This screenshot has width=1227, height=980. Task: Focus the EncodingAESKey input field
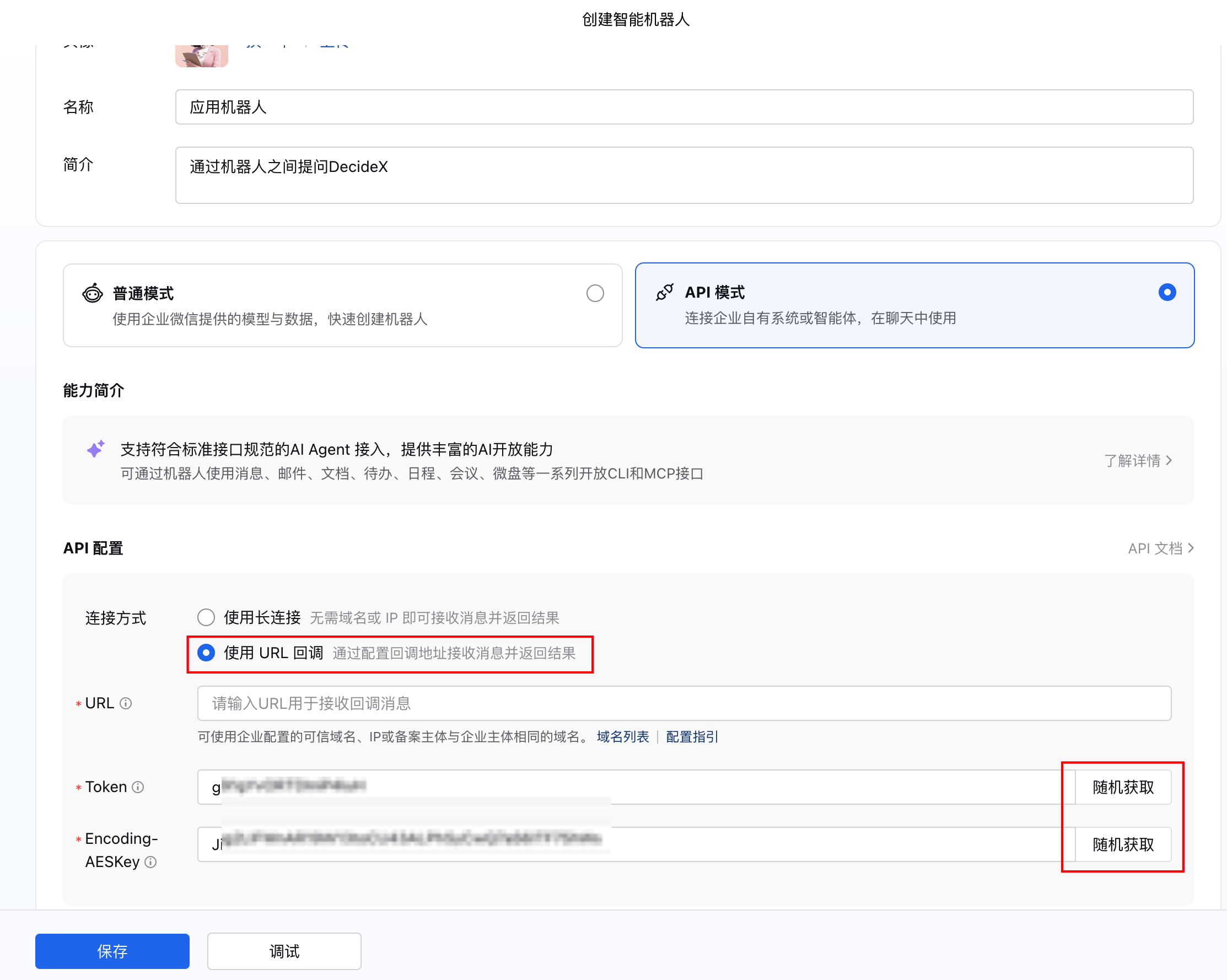636,844
